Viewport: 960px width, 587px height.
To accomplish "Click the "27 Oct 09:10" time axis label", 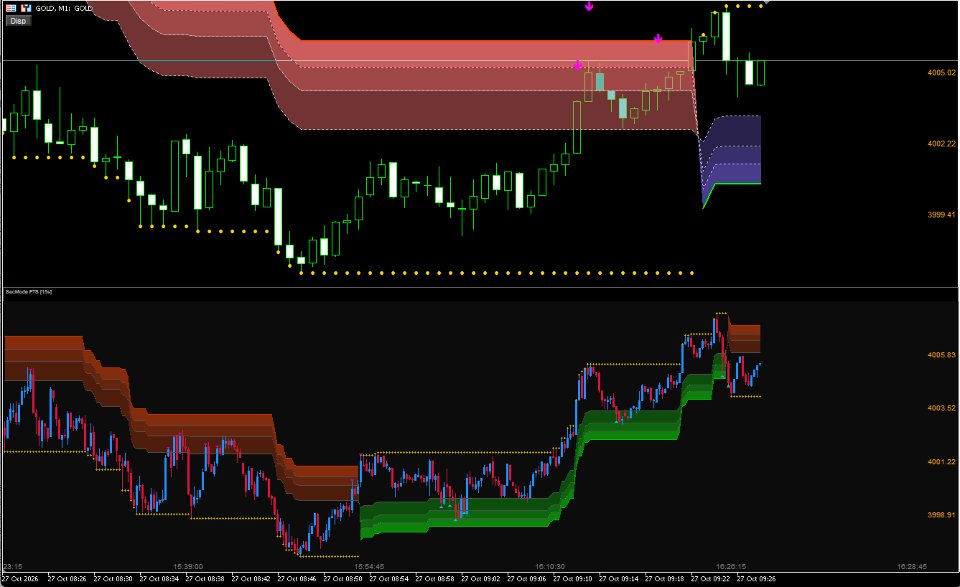I will click(x=572, y=578).
